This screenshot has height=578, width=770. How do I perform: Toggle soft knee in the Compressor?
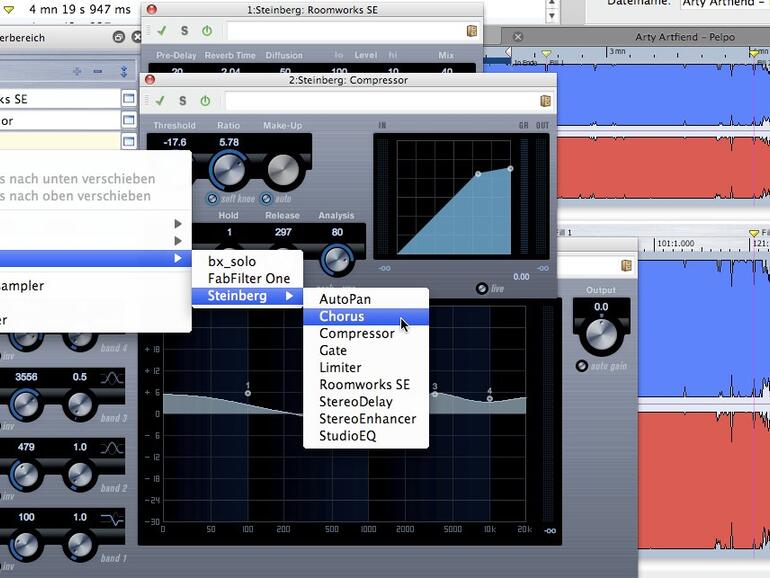(x=212, y=198)
